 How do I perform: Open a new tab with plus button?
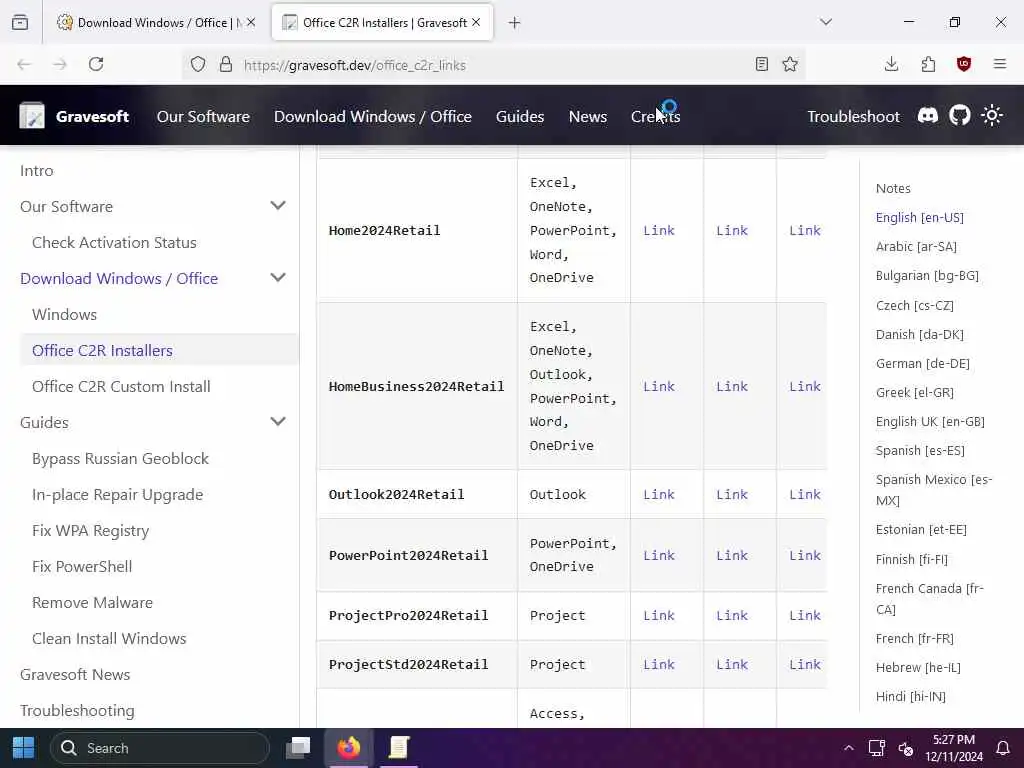[515, 23]
